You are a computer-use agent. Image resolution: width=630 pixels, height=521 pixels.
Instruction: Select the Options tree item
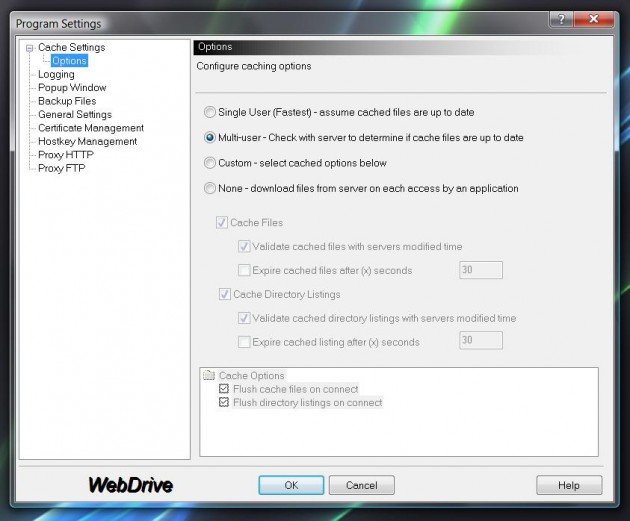(69, 61)
